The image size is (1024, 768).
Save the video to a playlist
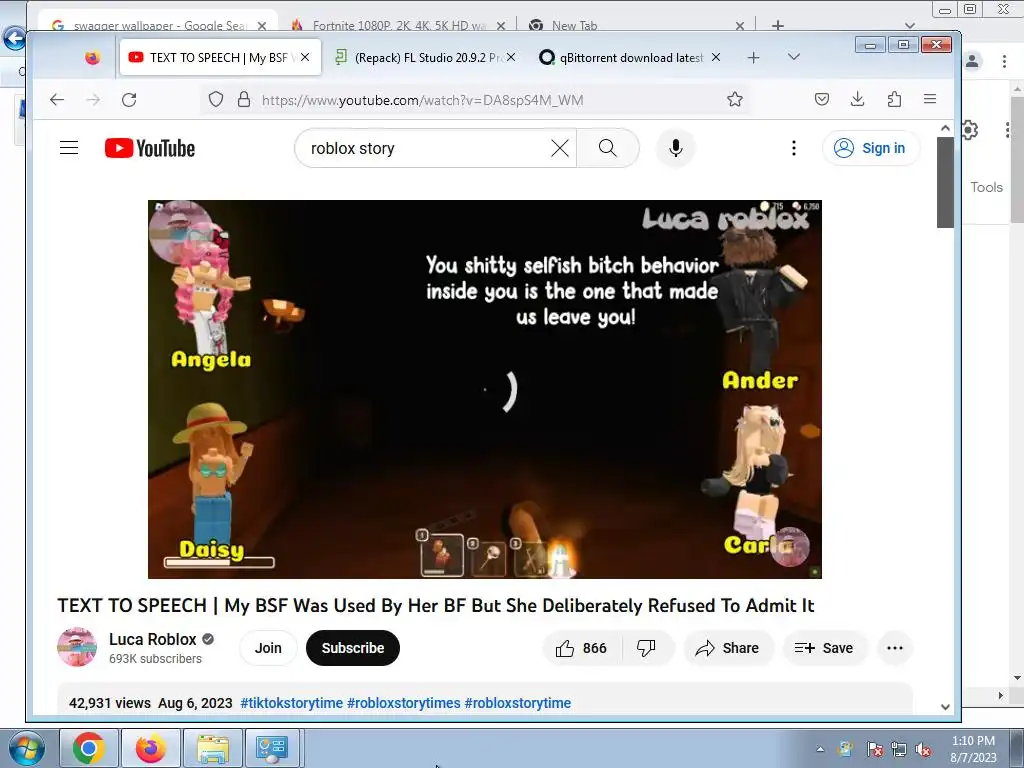824,648
